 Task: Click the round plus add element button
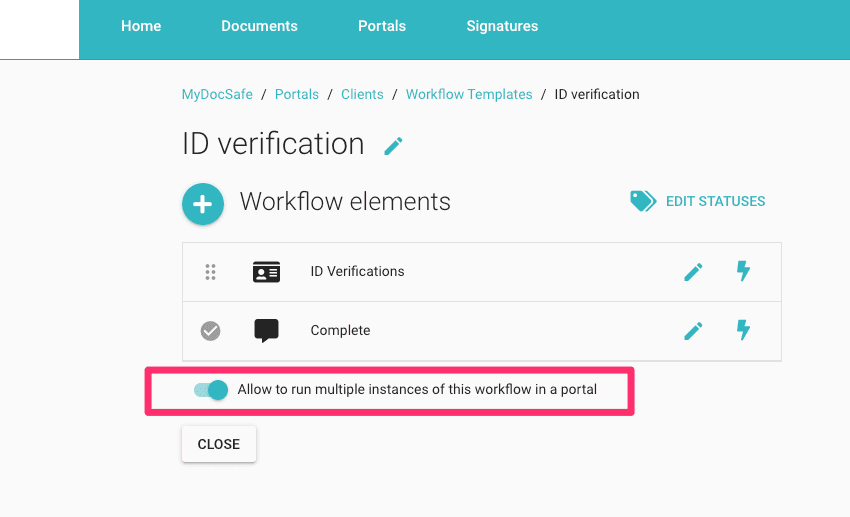(x=202, y=203)
